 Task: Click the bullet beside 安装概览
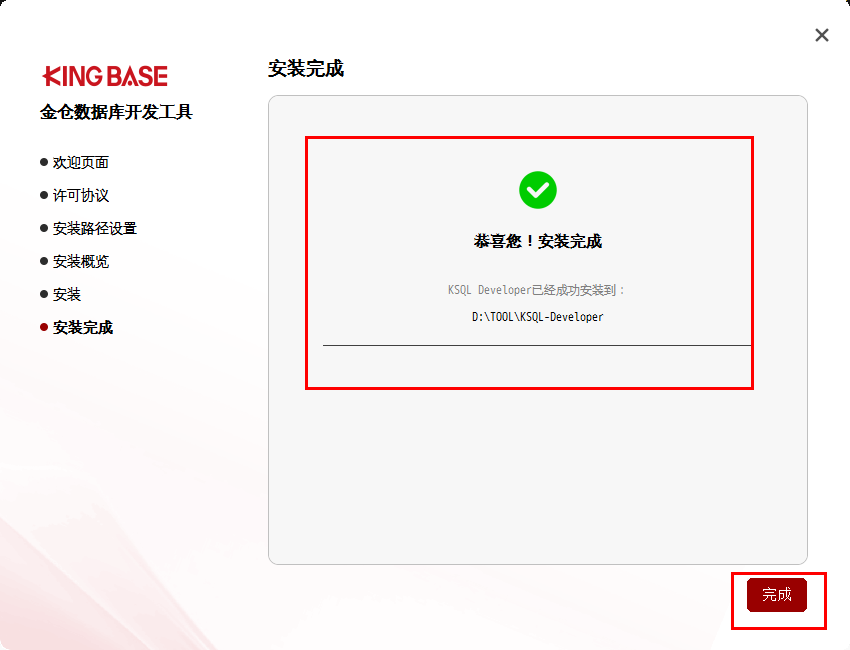click(44, 261)
